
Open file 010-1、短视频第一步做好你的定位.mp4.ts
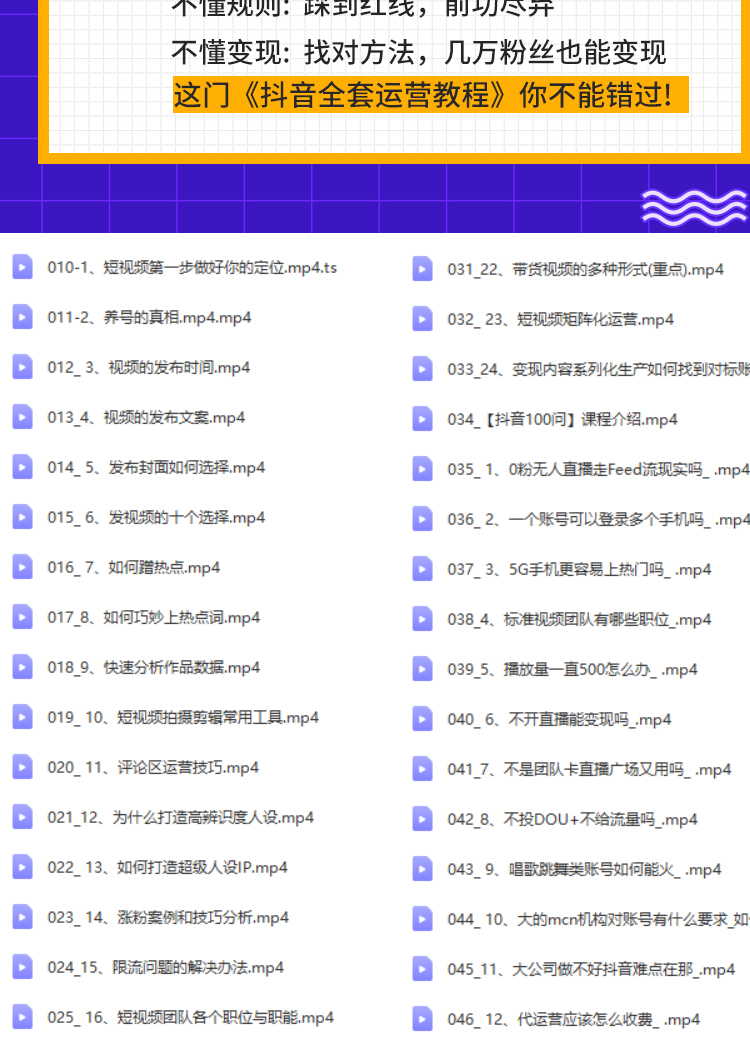click(192, 267)
